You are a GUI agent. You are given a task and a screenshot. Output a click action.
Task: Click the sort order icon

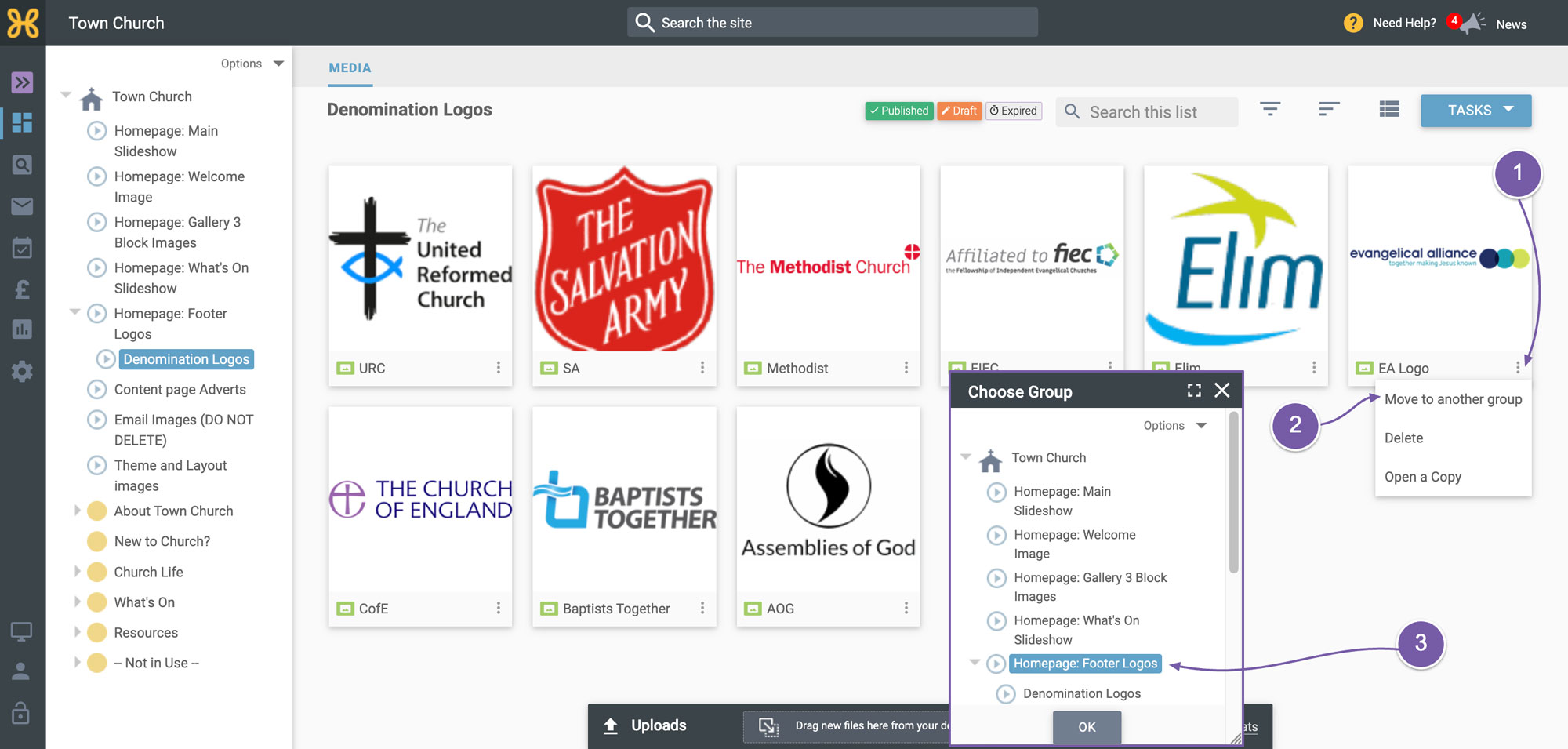pyautogui.click(x=1329, y=110)
